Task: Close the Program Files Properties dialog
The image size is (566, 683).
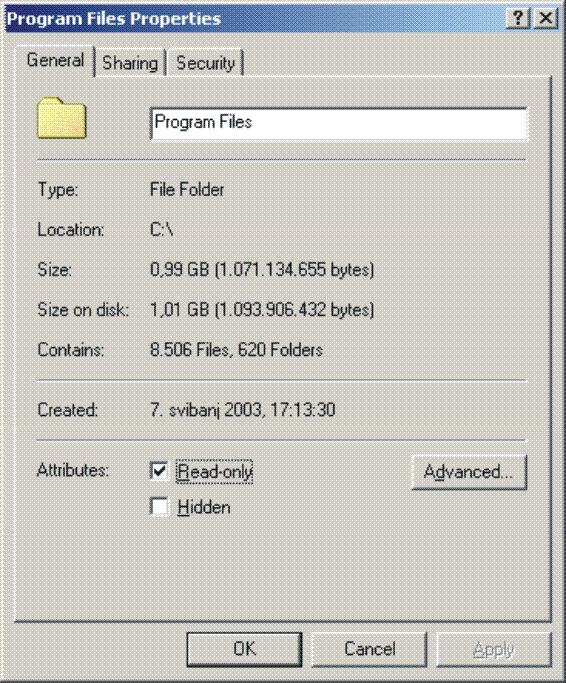Action: coord(545,18)
